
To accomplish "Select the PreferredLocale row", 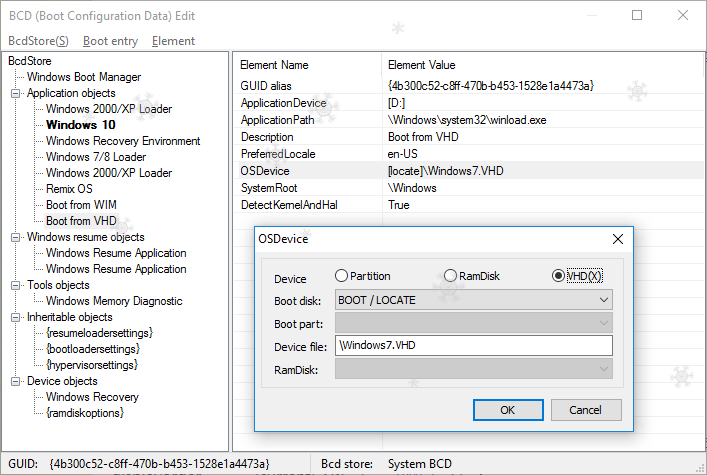I will pyautogui.click(x=468, y=154).
